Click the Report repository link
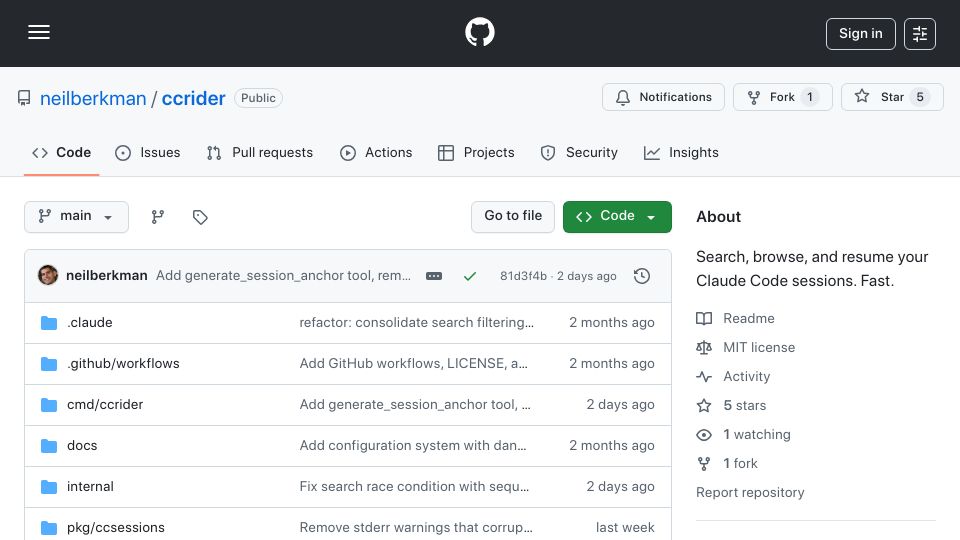Viewport: 960px width, 540px height. (750, 492)
